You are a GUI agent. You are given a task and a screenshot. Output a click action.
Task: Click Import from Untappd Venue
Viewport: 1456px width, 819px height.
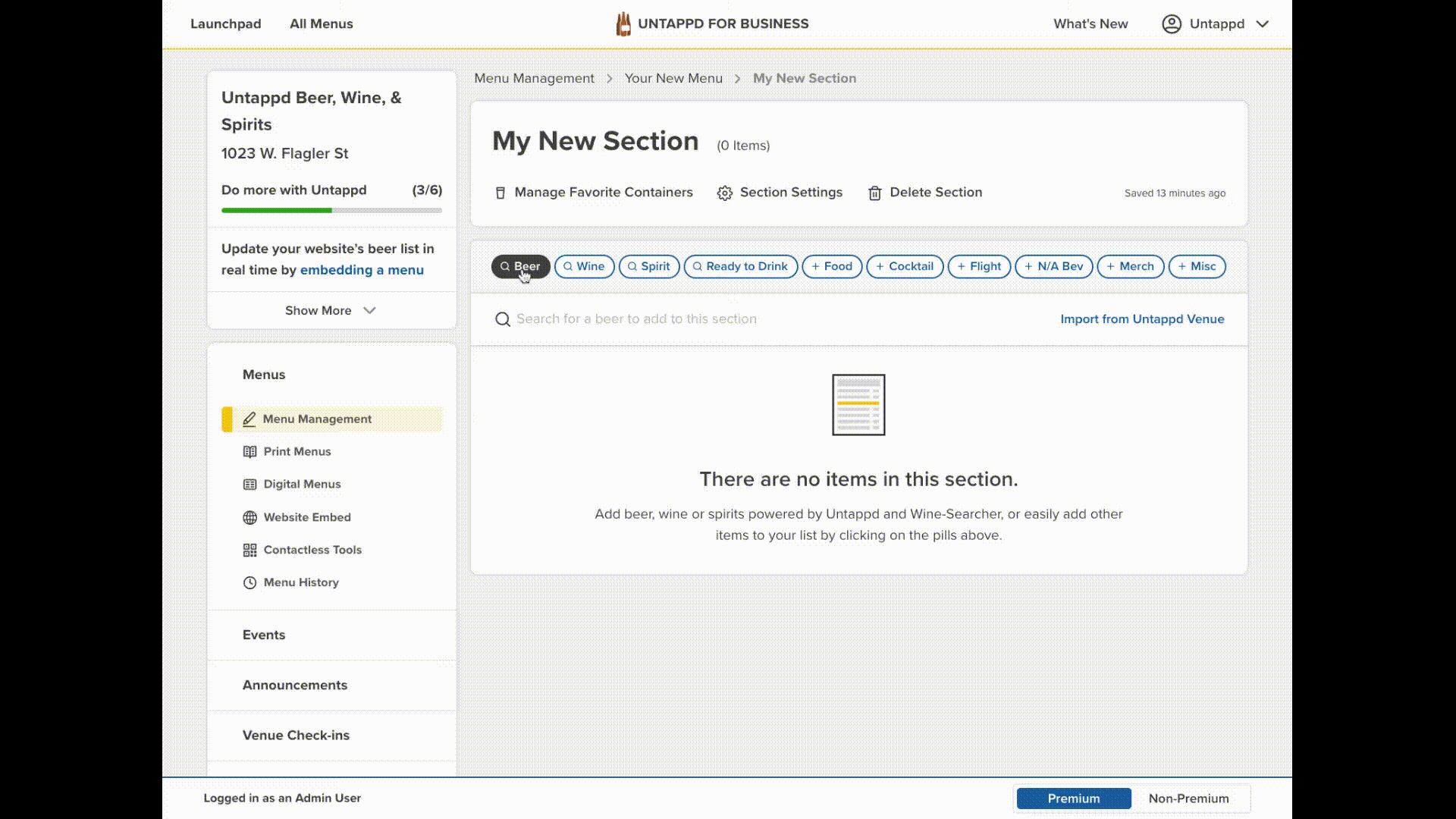pyautogui.click(x=1142, y=319)
